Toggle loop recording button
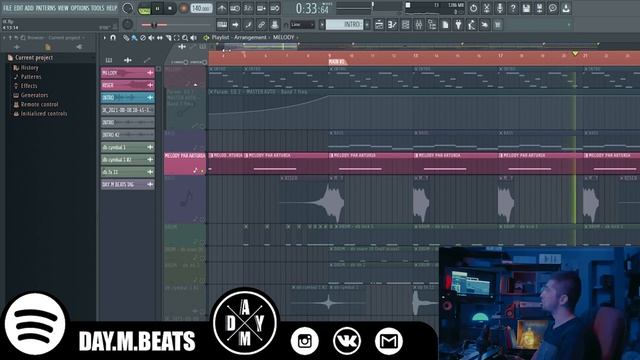The image size is (640, 360). (275, 8)
